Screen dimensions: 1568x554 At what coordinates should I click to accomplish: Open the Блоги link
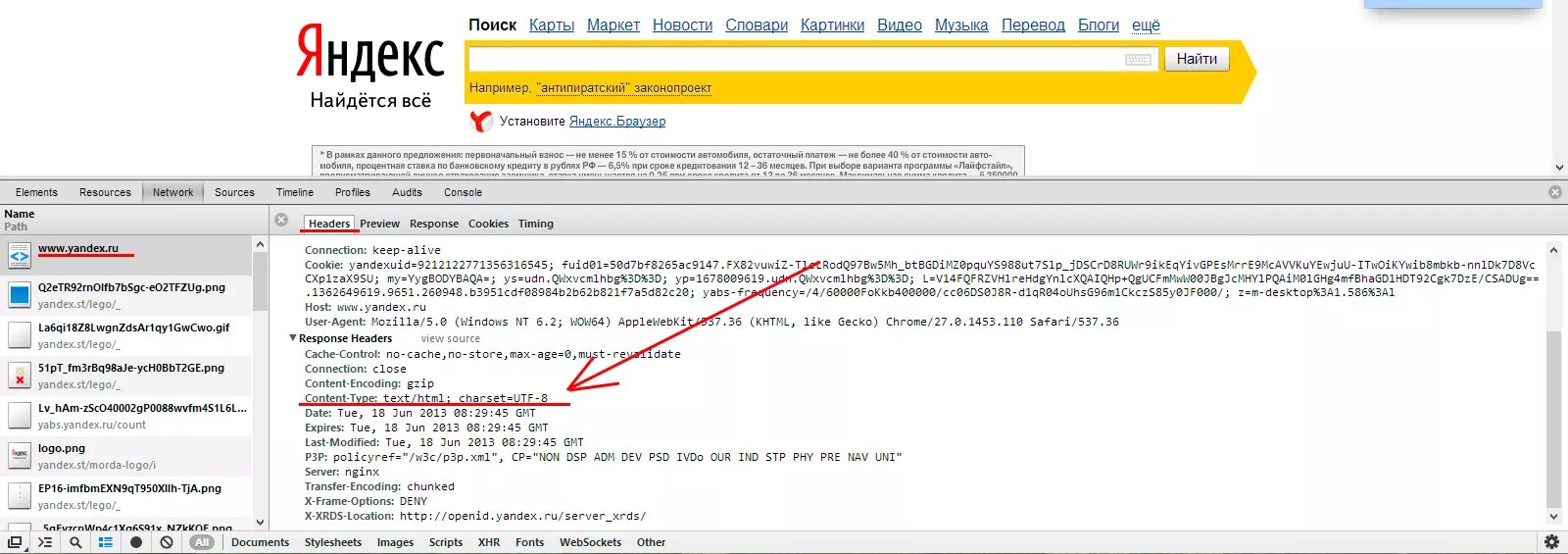click(x=1099, y=25)
